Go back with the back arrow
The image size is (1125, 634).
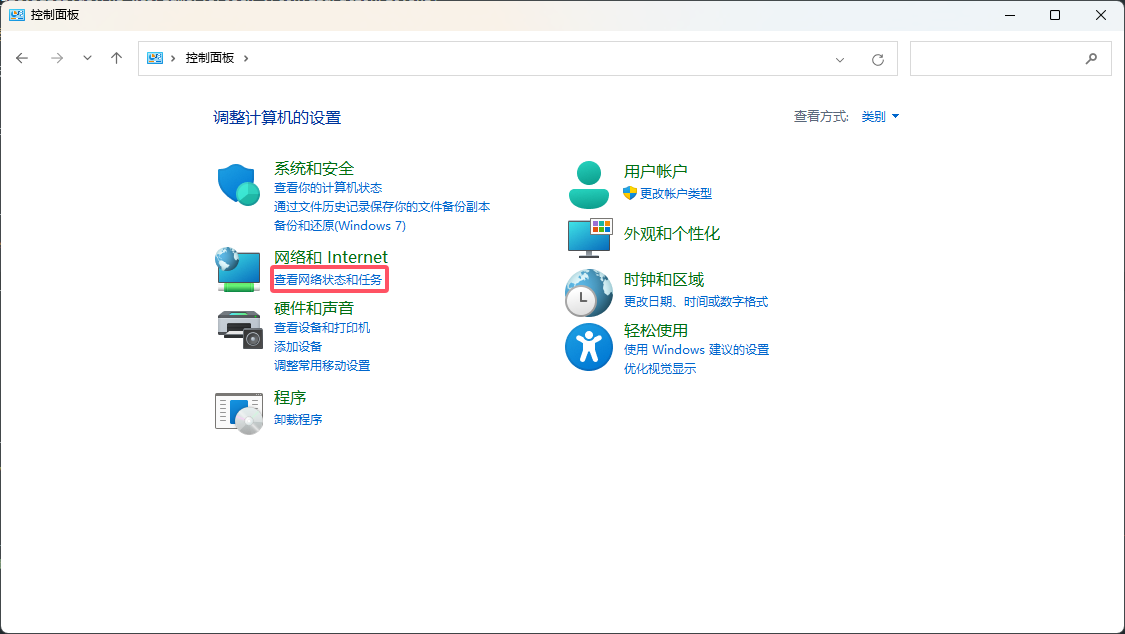(22, 58)
